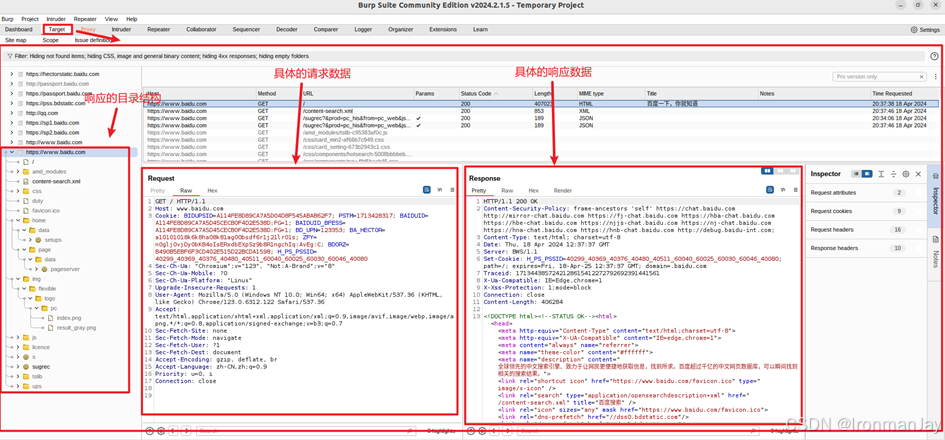
Task: Click the filter settings bar
Action: pyautogui.click(x=464, y=56)
